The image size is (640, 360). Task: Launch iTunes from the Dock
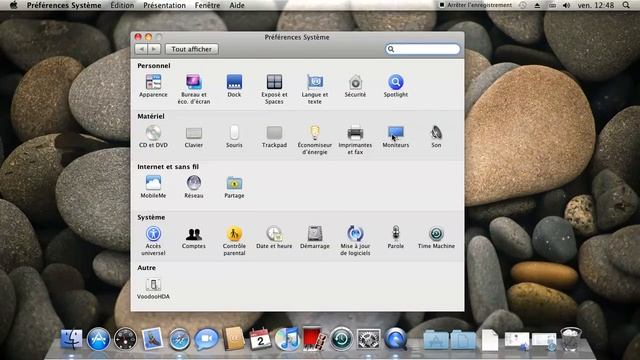point(287,339)
